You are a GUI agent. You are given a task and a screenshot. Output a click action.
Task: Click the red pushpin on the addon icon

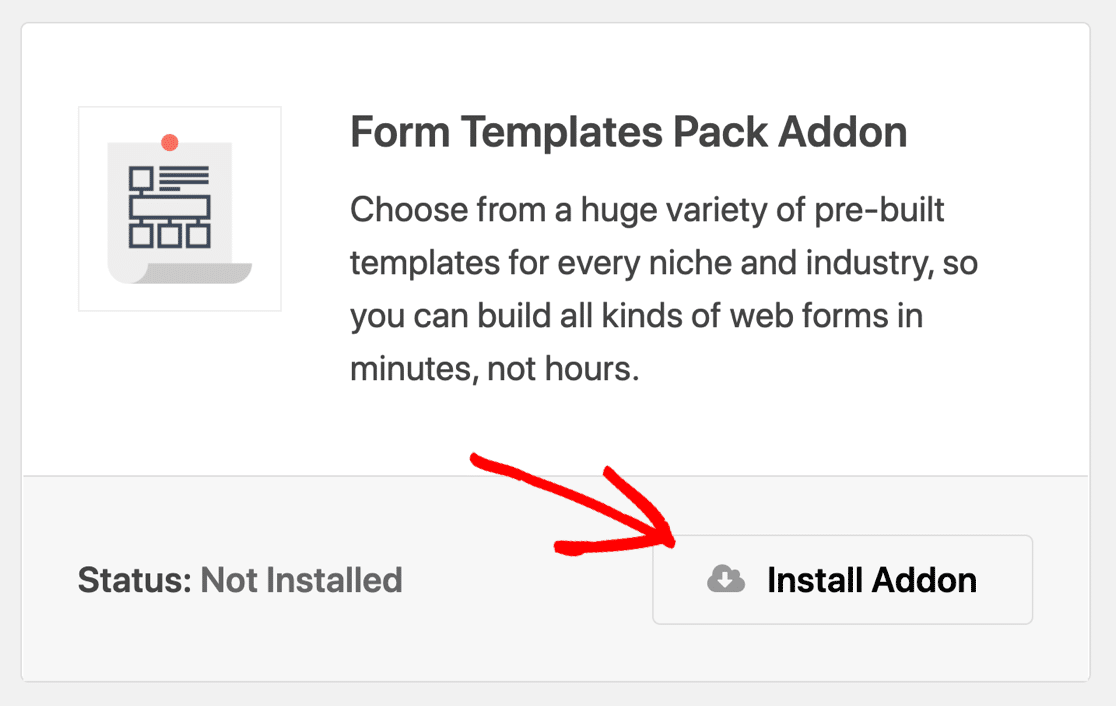[170, 143]
